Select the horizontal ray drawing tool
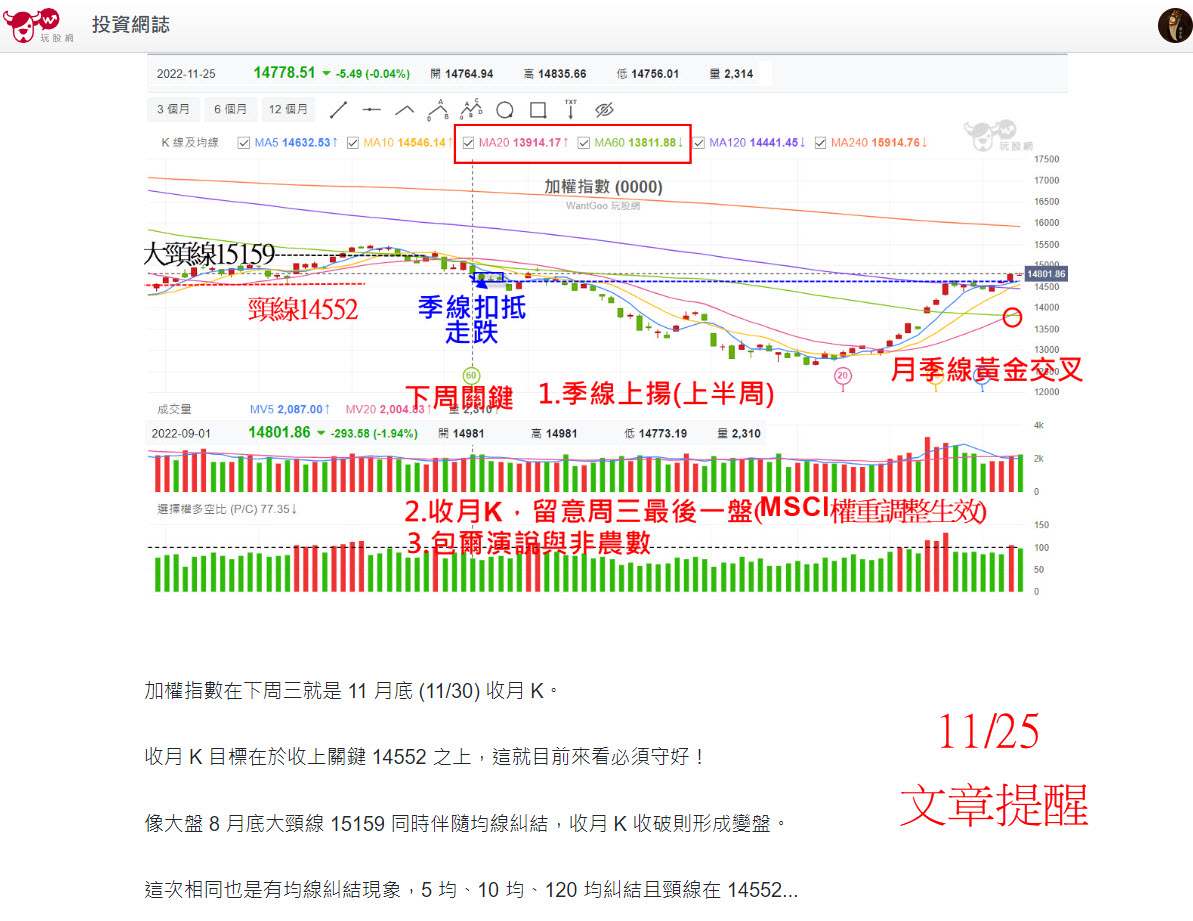The image size is (1193, 921). pos(371,110)
